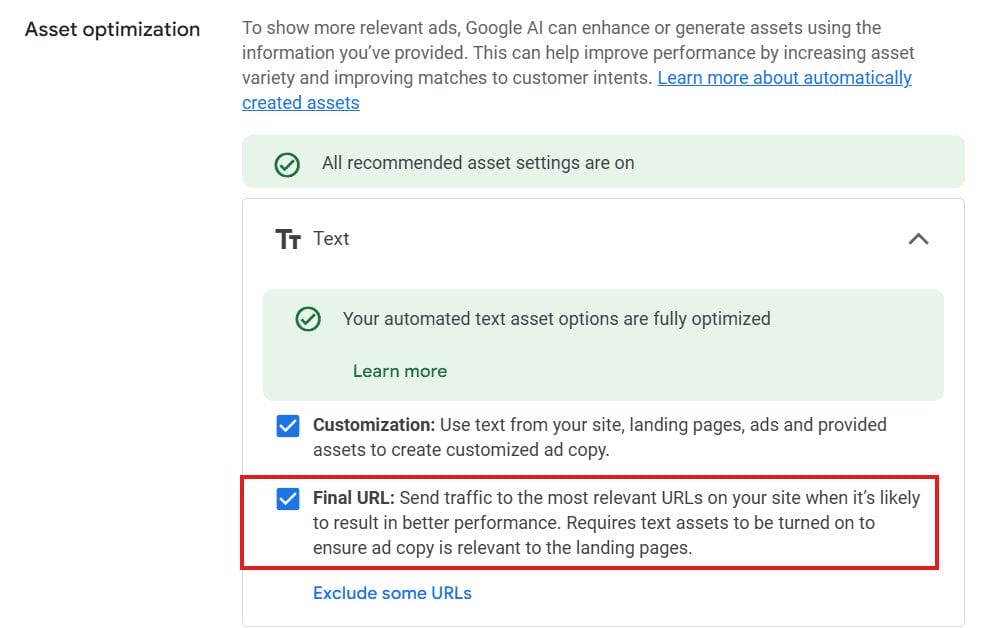Screen dimensions: 987x628
Task: Click the Learn more link in the green card
Action: coord(399,370)
